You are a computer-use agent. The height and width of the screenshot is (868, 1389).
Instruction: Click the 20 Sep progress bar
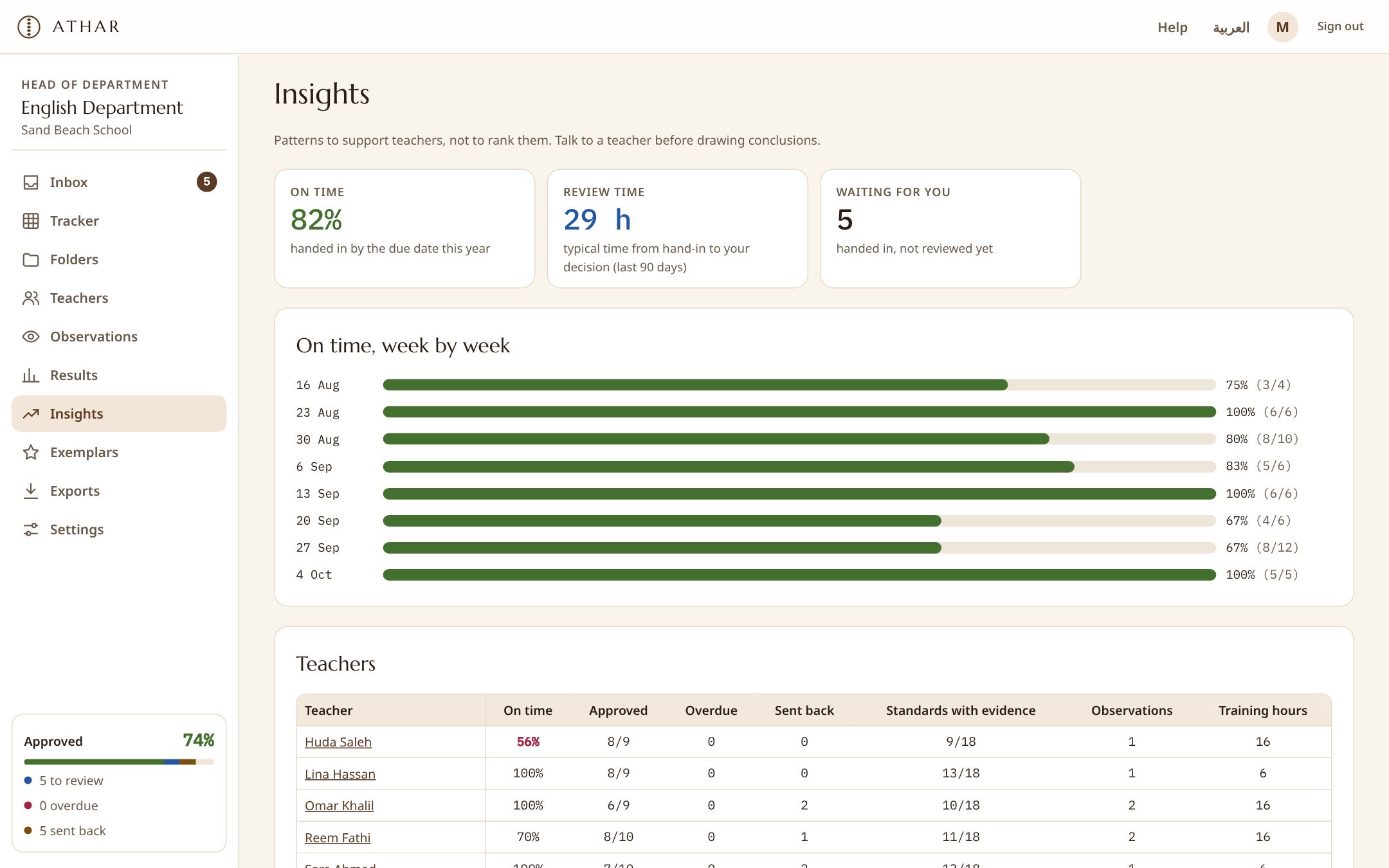[x=799, y=521]
